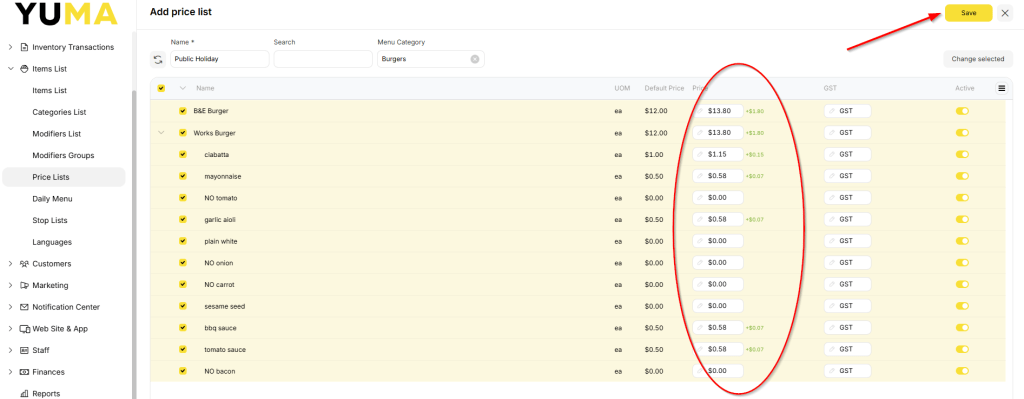The width and height of the screenshot is (1024, 399).
Task: Open Modifiers List in sidebar
Action: (x=57, y=134)
